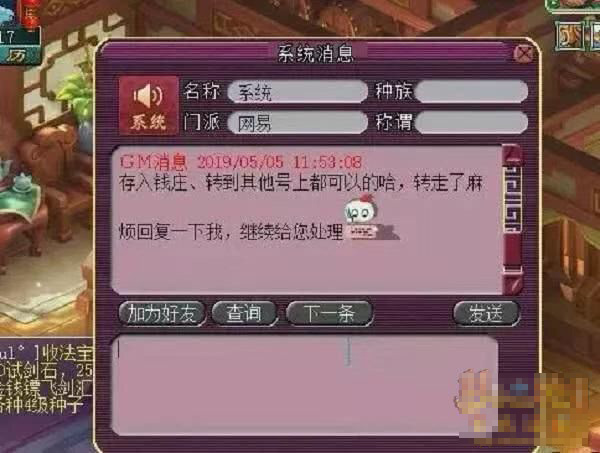This screenshot has width=600, height=453.
Task: Click the empty 称谓 field
Action: click(472, 122)
